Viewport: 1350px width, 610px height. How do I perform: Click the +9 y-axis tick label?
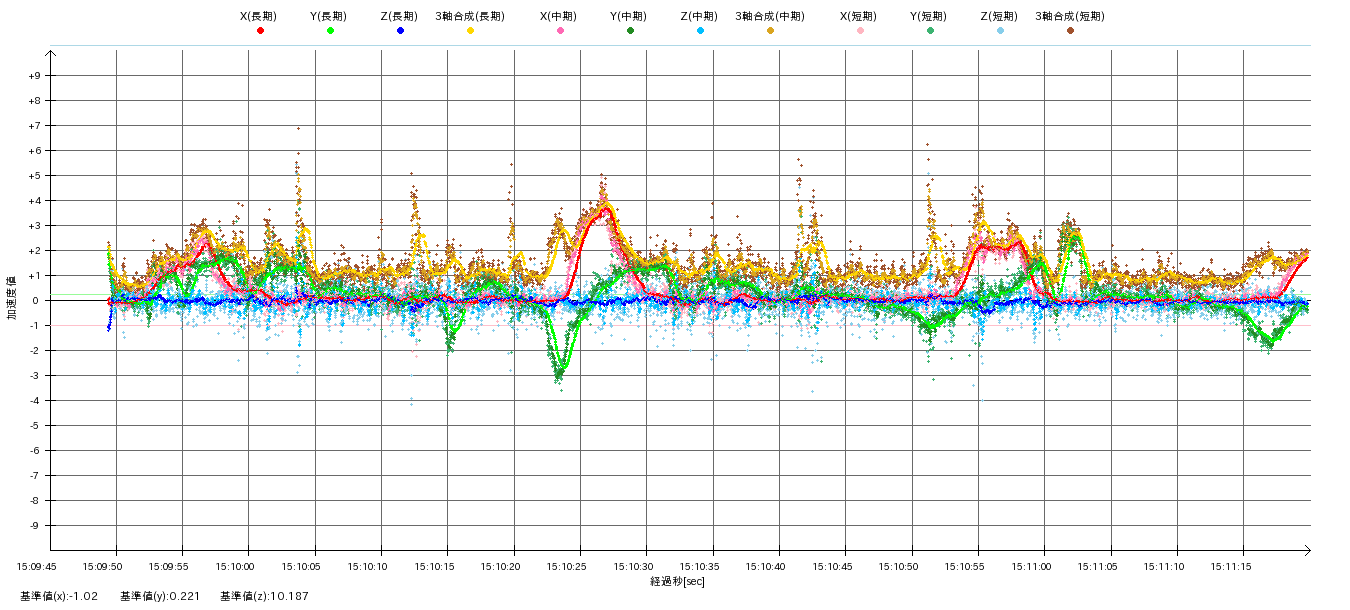coord(34,76)
